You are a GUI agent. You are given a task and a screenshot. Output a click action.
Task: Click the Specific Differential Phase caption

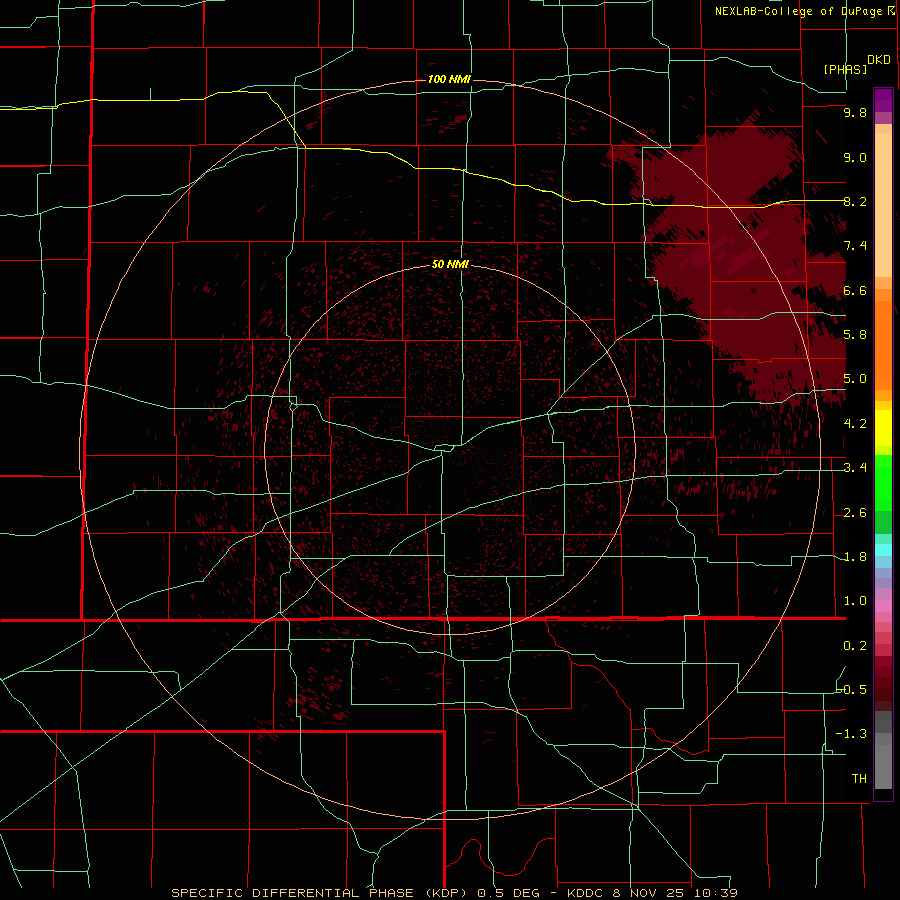point(454,893)
